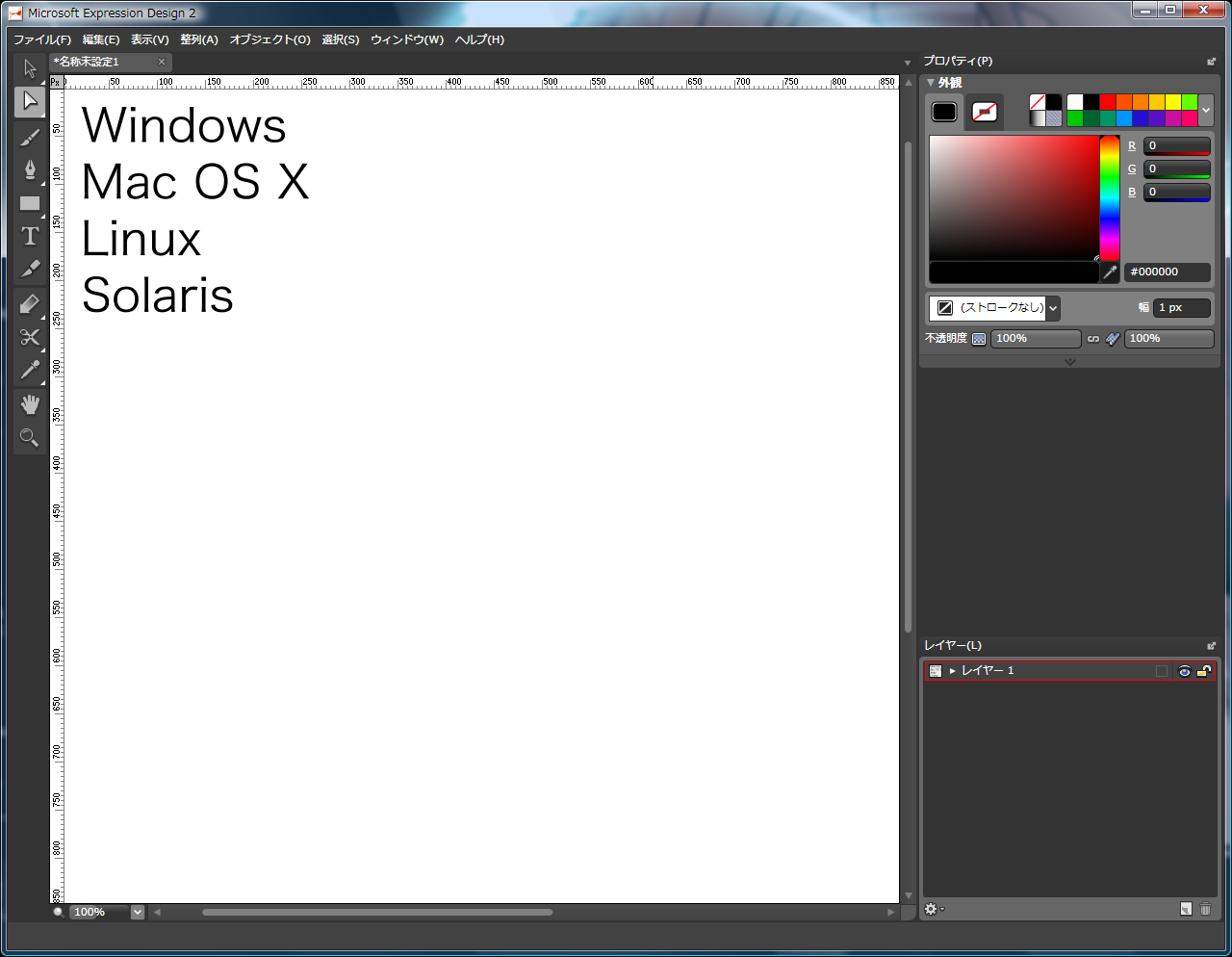Toggle visibility eye of Layer 1

pyautogui.click(x=1184, y=671)
